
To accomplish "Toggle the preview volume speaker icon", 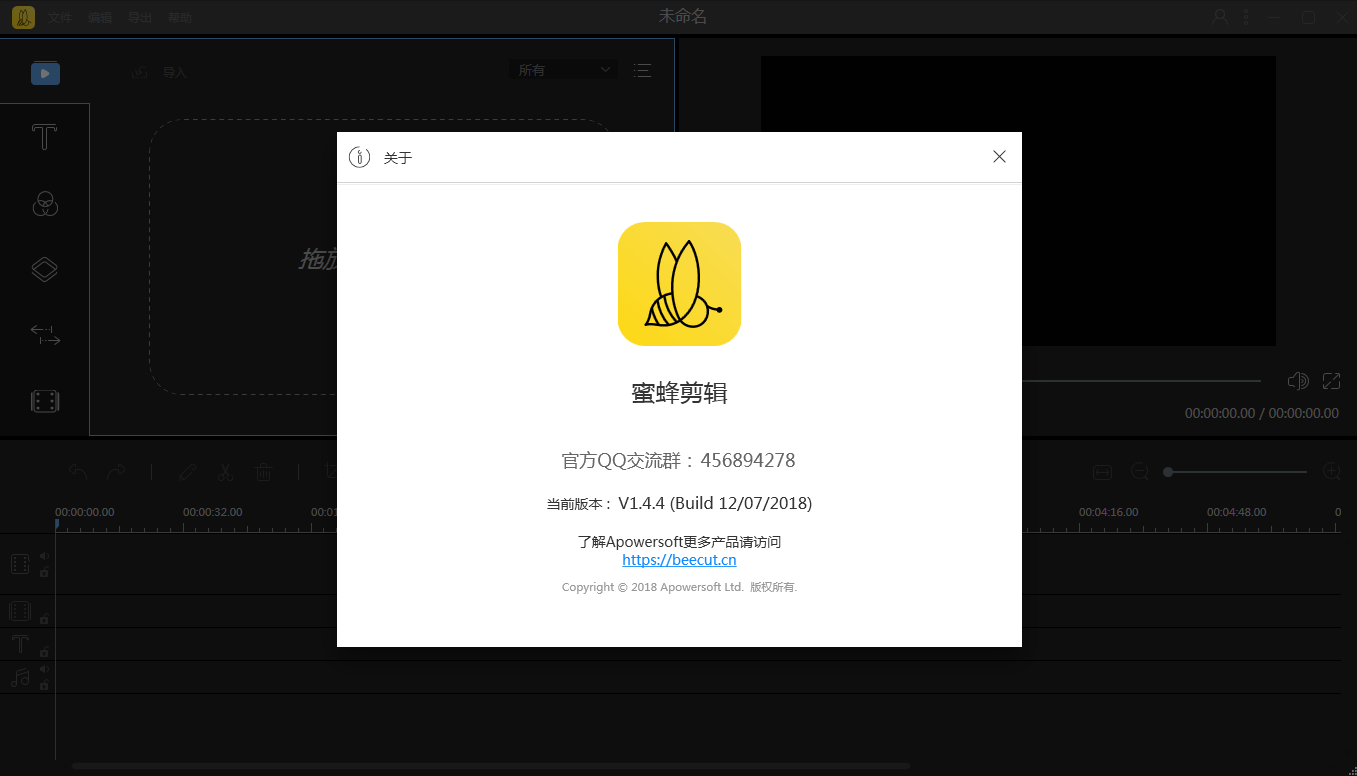I will (1298, 381).
